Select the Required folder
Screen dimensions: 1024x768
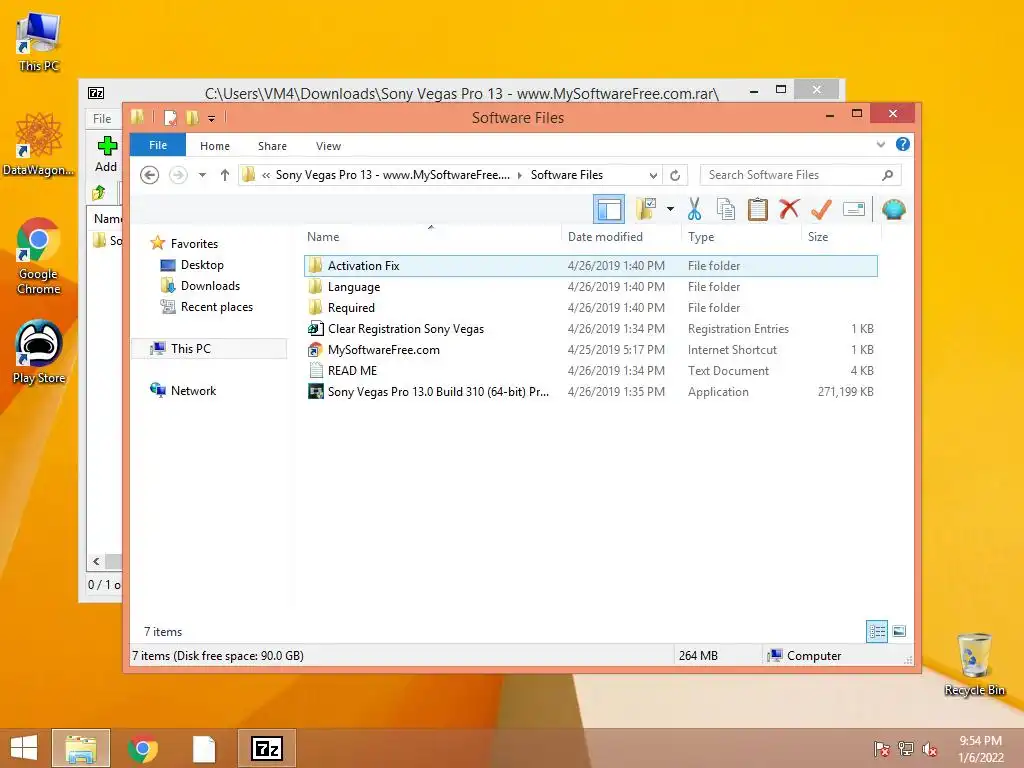pyautogui.click(x=590, y=308)
